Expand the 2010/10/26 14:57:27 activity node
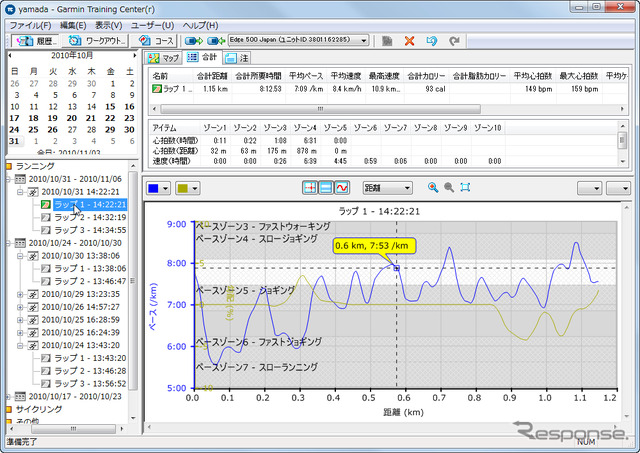640x453 pixels. click(x=20, y=307)
